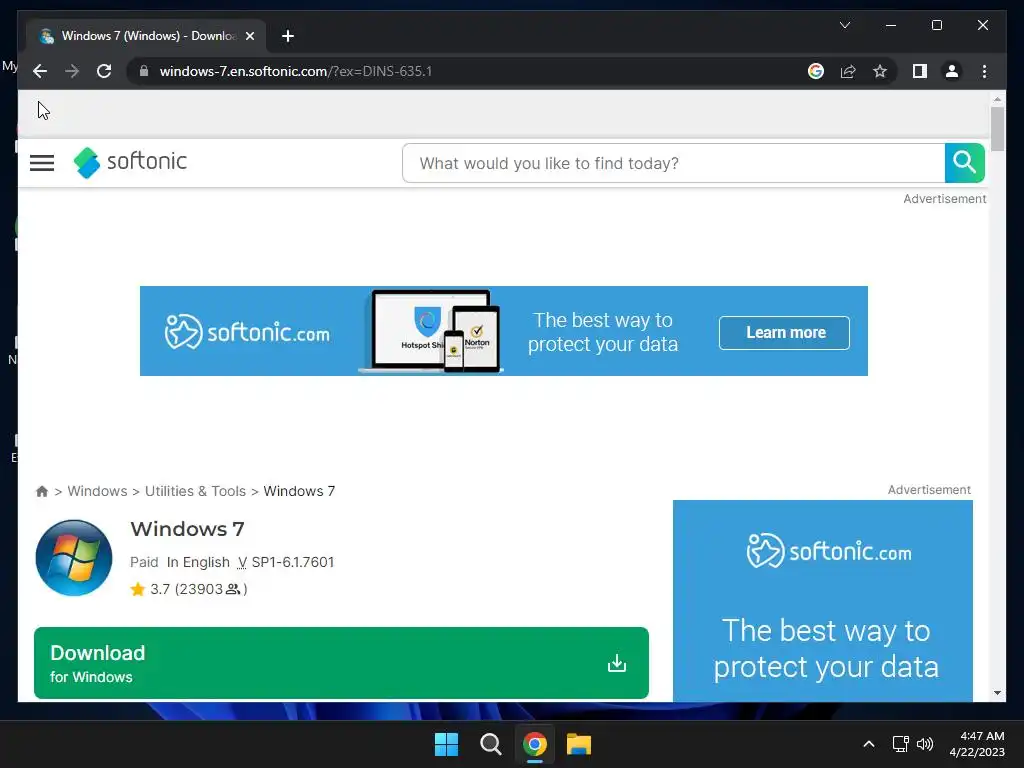The image size is (1024, 768).
Task: Select the Windows 7 browser tab
Action: point(146,36)
